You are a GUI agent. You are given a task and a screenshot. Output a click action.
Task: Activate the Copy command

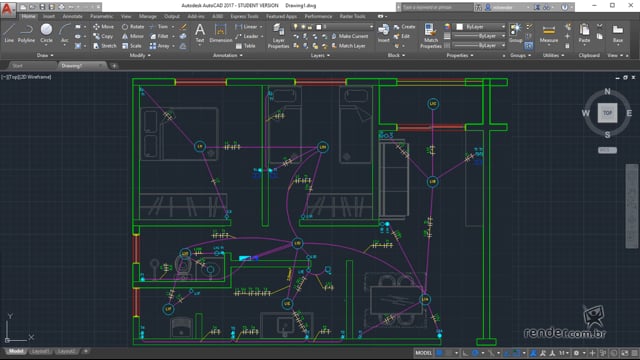point(103,36)
